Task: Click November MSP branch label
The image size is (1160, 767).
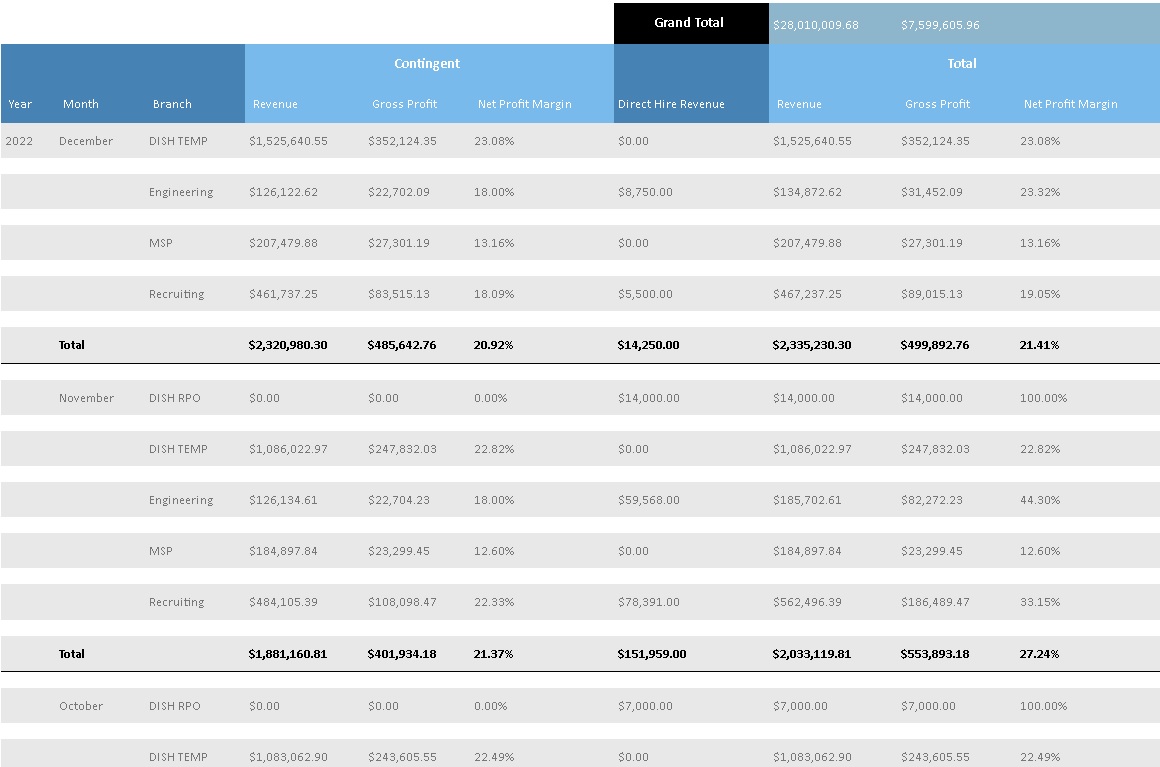Action: pos(161,551)
